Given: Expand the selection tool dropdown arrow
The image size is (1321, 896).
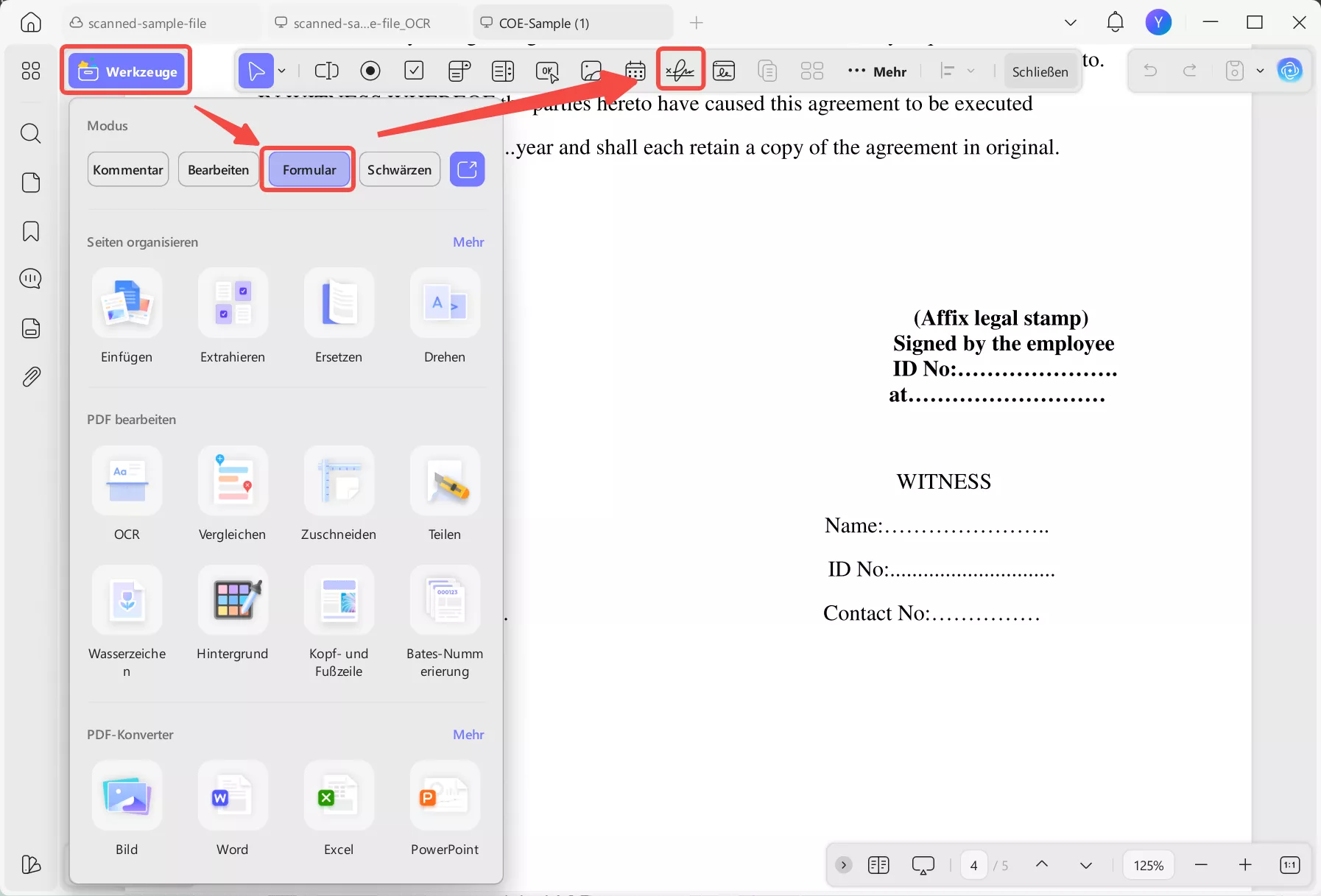Looking at the screenshot, I should (281, 71).
